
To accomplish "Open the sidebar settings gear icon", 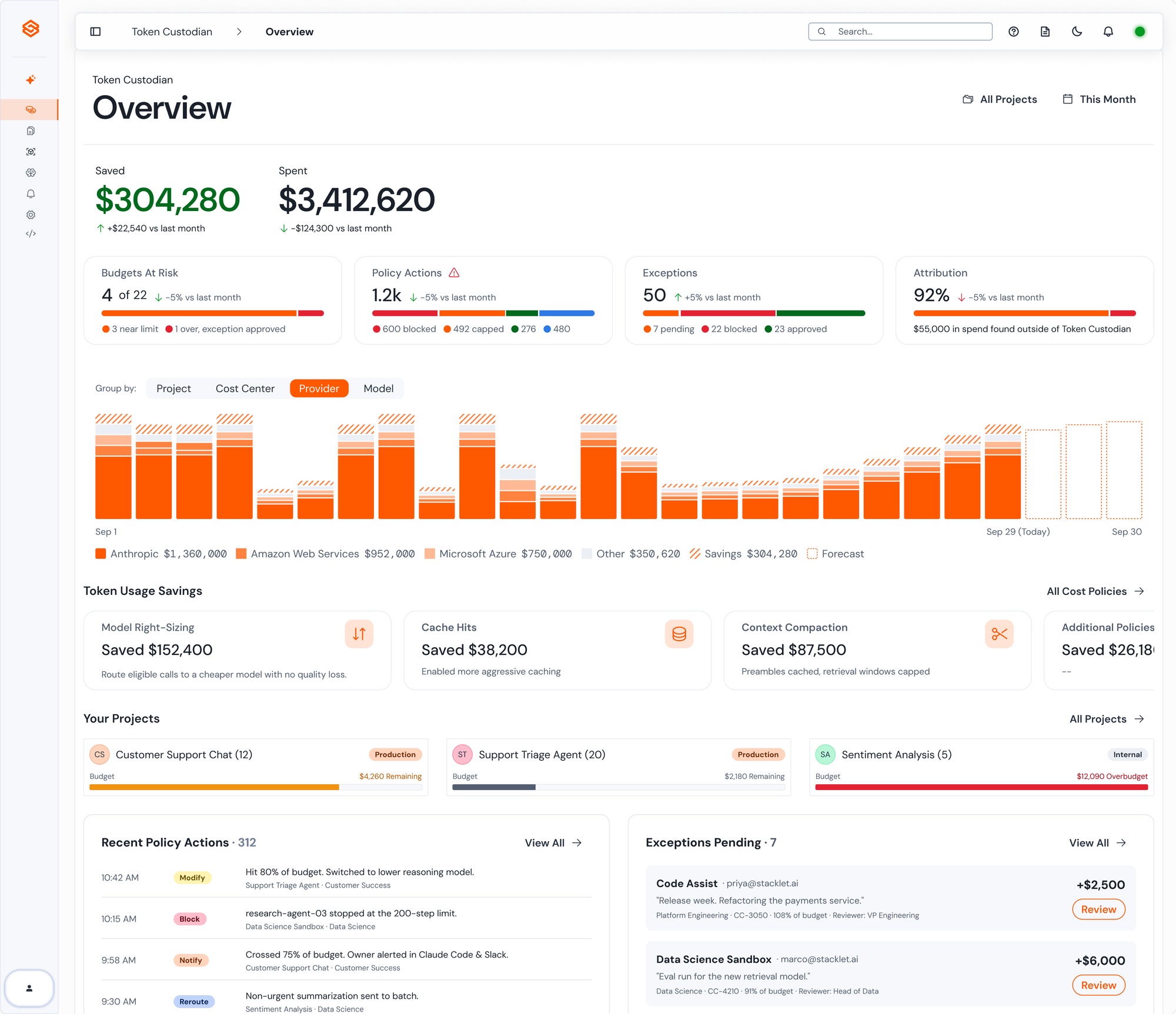I will click(x=31, y=215).
